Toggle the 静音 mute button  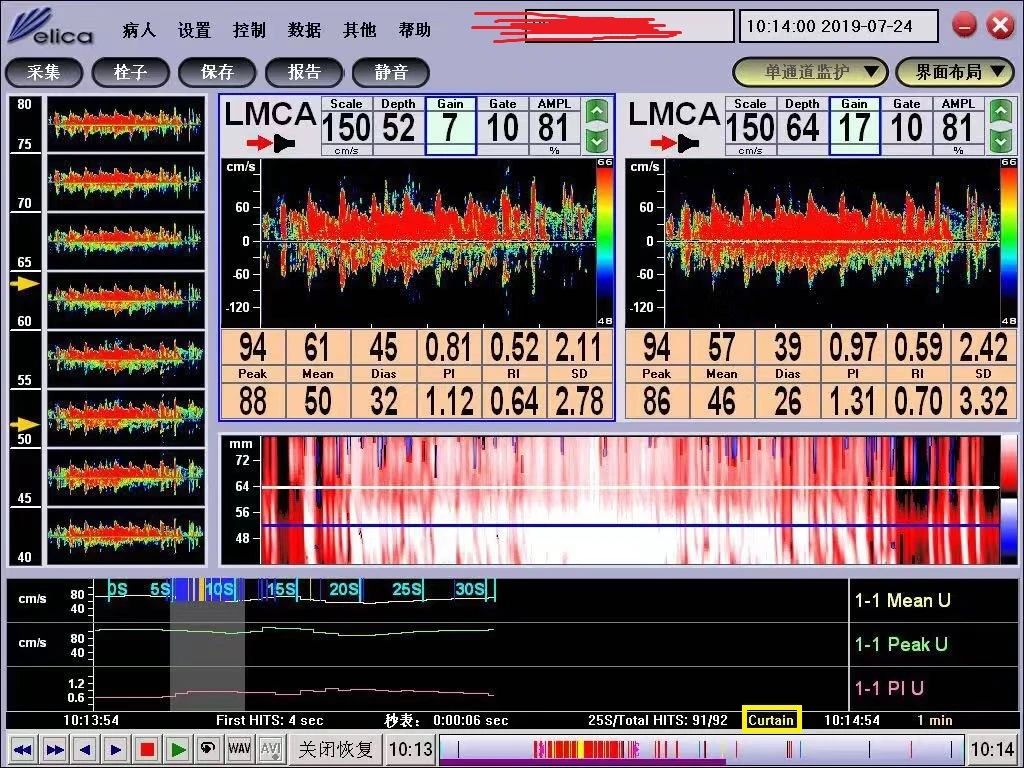[390, 72]
